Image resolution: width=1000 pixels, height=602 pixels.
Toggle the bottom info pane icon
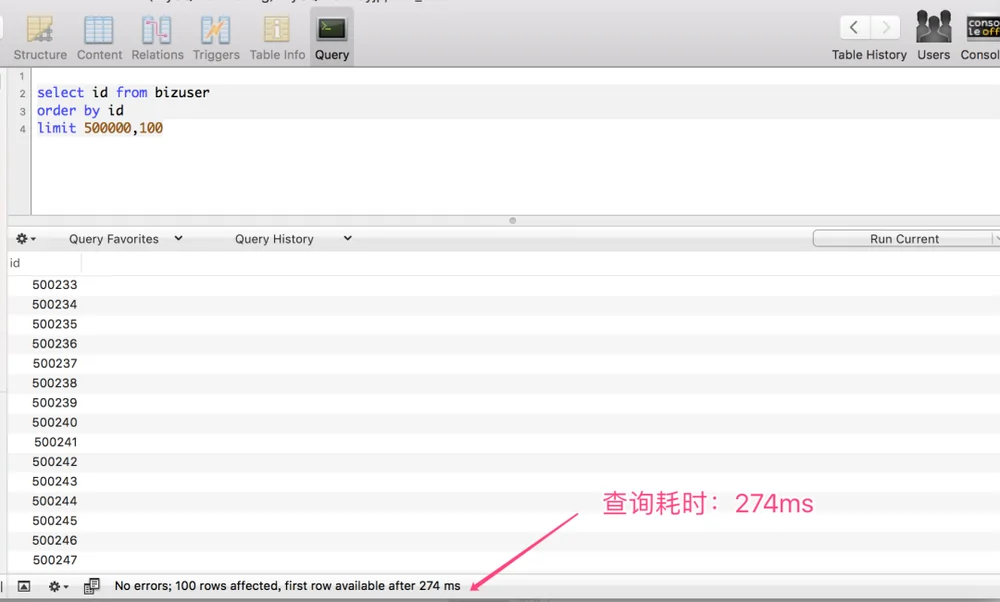pyautogui.click(x=24, y=586)
